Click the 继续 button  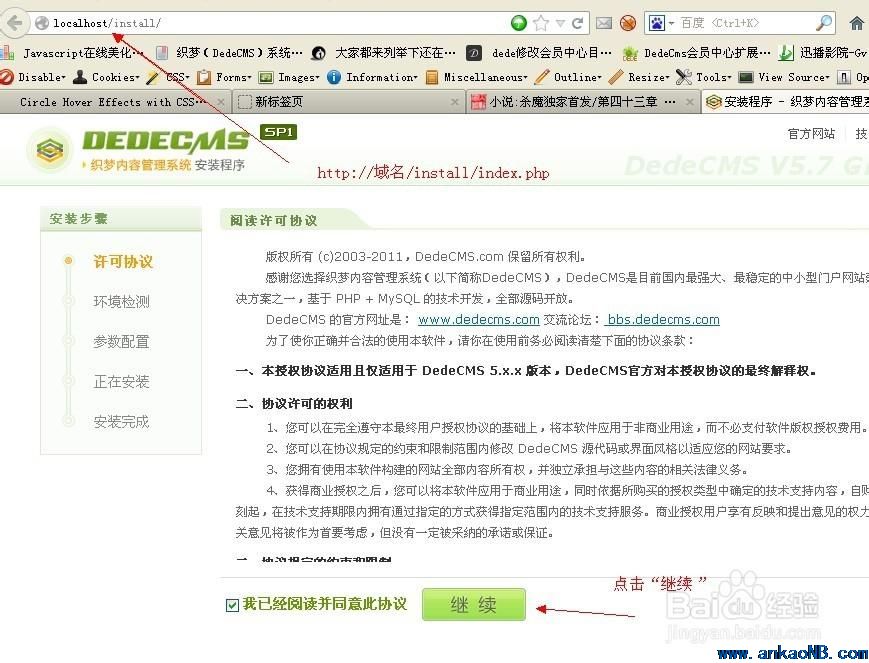click(473, 604)
